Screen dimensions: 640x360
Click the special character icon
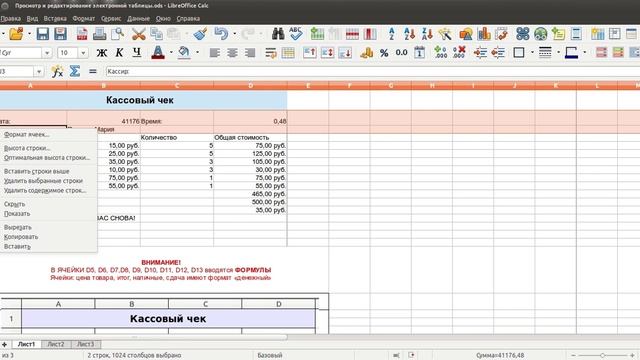point(522,33)
